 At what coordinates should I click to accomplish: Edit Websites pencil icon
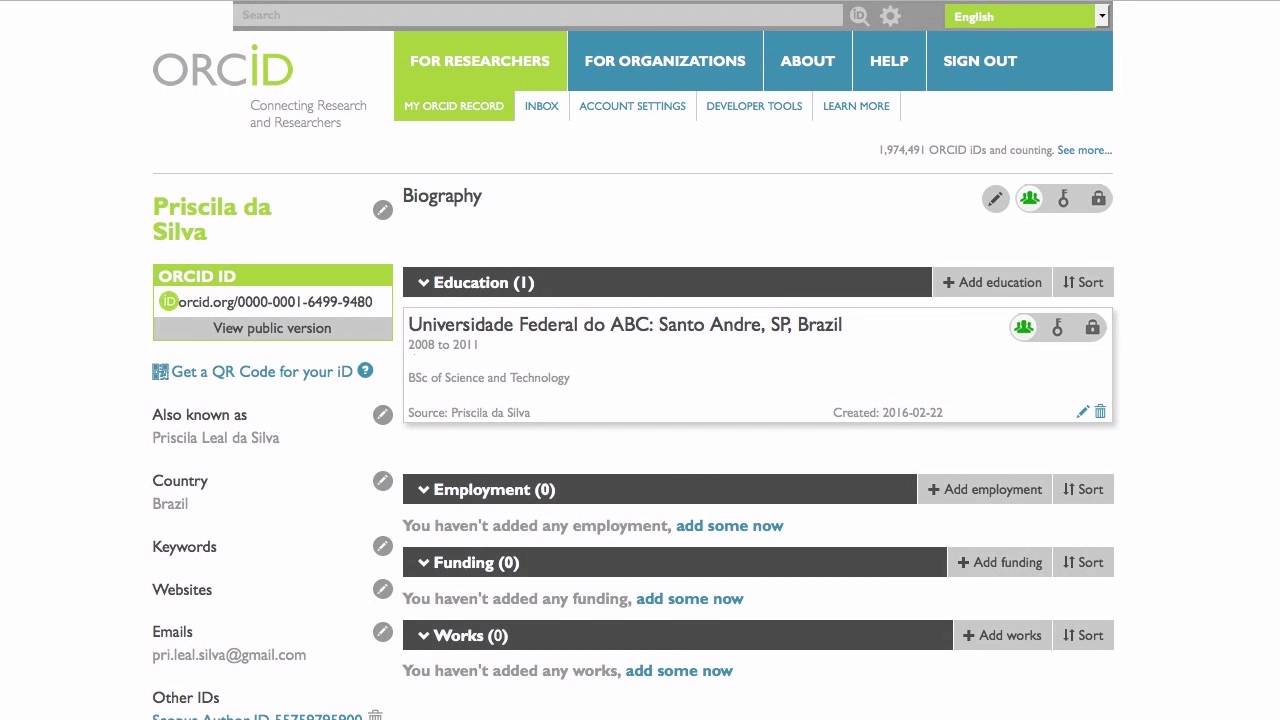[x=383, y=589]
